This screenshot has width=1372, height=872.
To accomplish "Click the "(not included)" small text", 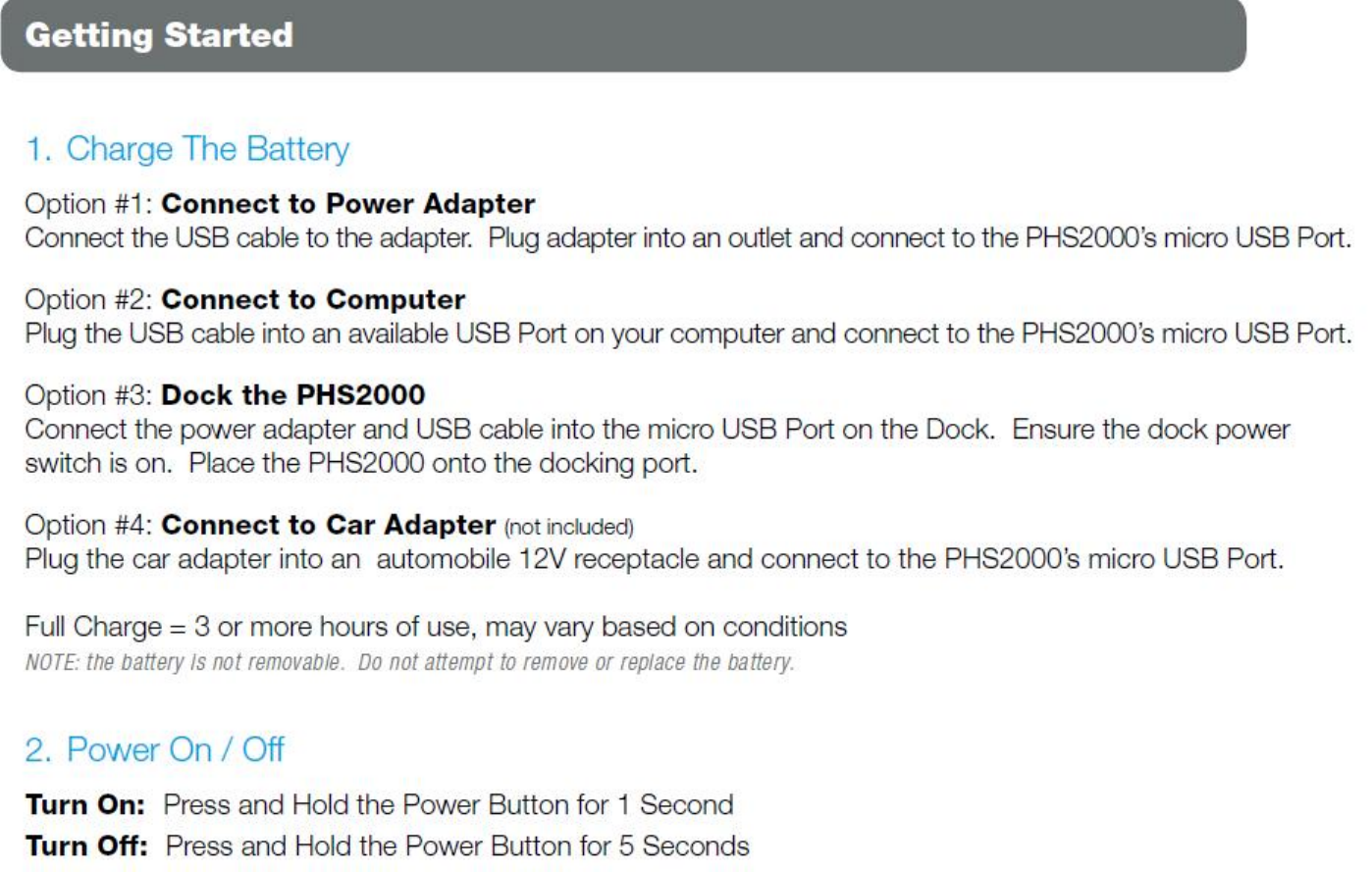I will pos(569,527).
